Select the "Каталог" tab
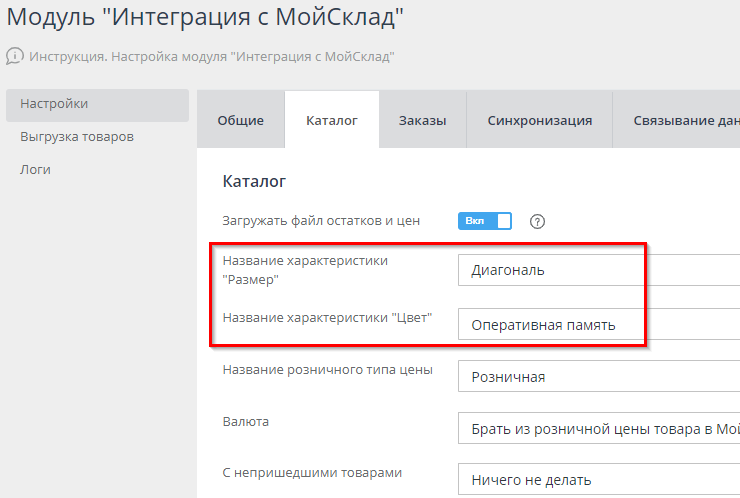The height and width of the screenshot is (498, 740). (332, 120)
